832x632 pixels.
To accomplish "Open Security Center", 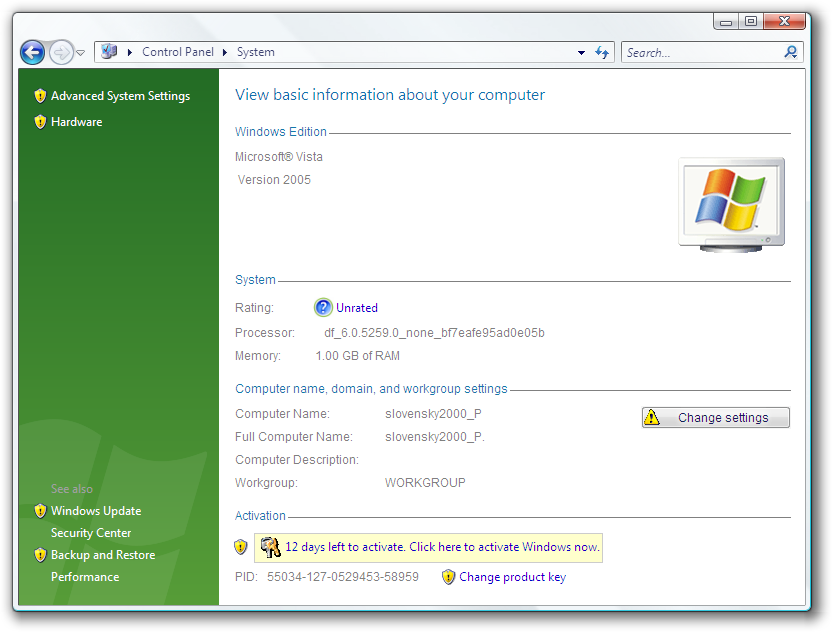I will [91, 533].
